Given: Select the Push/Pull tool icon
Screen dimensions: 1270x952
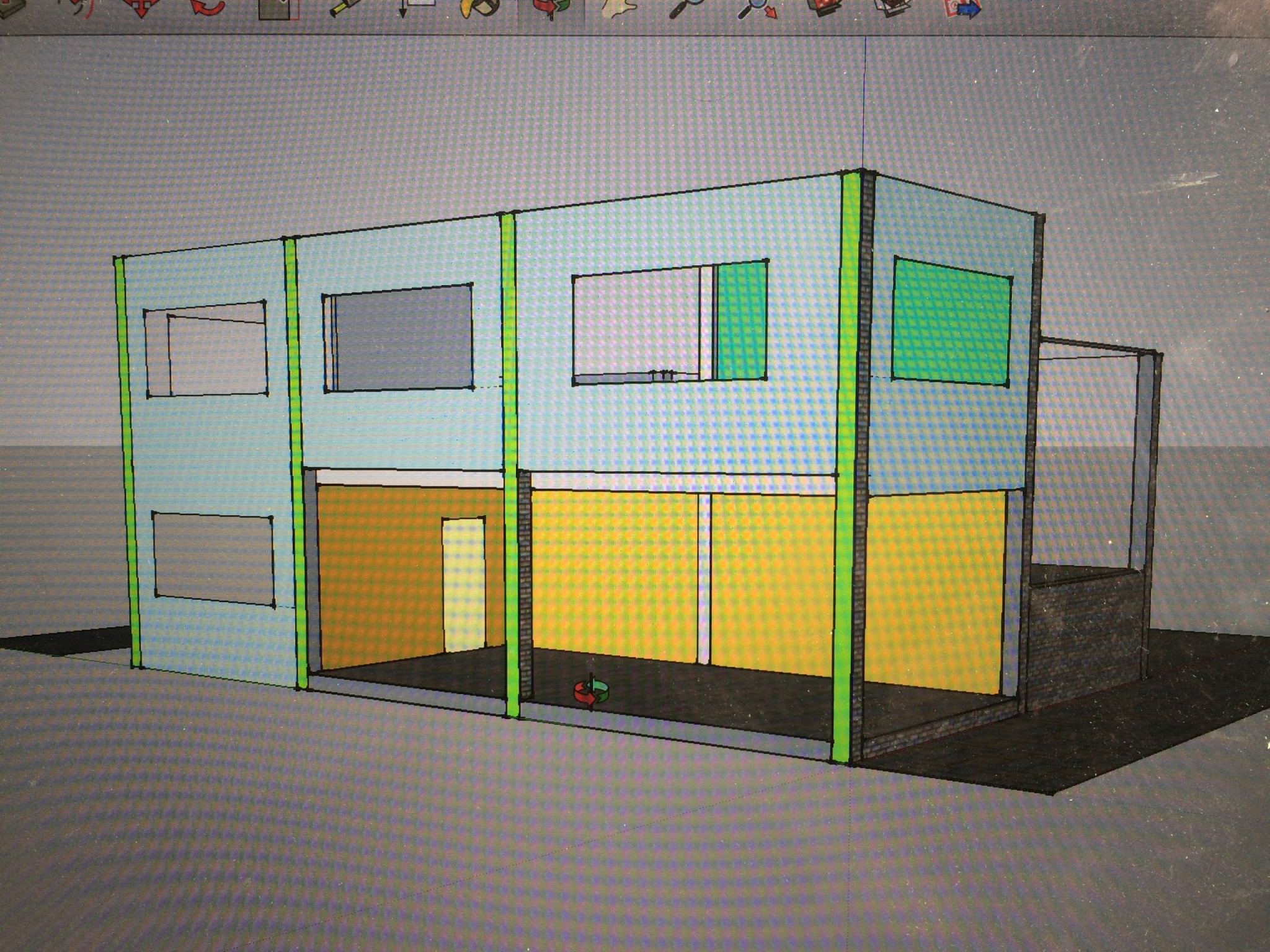Looking at the screenshot, I should point(14,6).
